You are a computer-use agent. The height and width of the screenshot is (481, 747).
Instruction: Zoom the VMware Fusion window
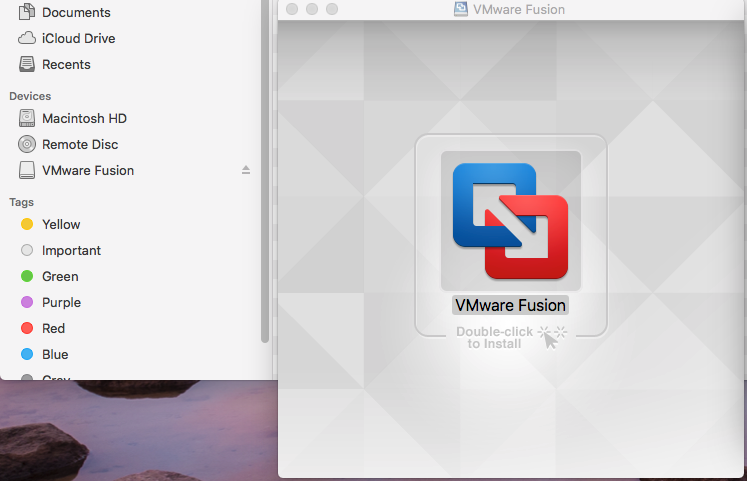(x=332, y=9)
